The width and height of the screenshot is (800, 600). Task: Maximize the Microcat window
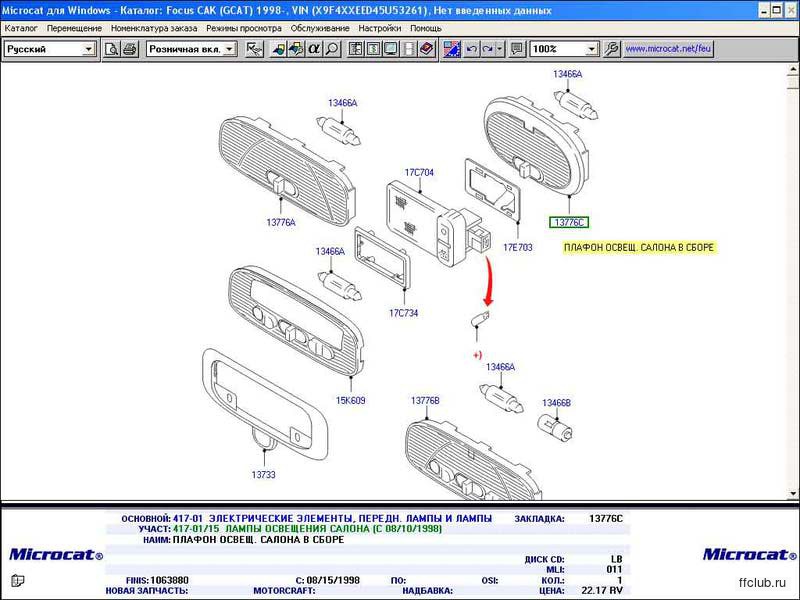click(777, 10)
